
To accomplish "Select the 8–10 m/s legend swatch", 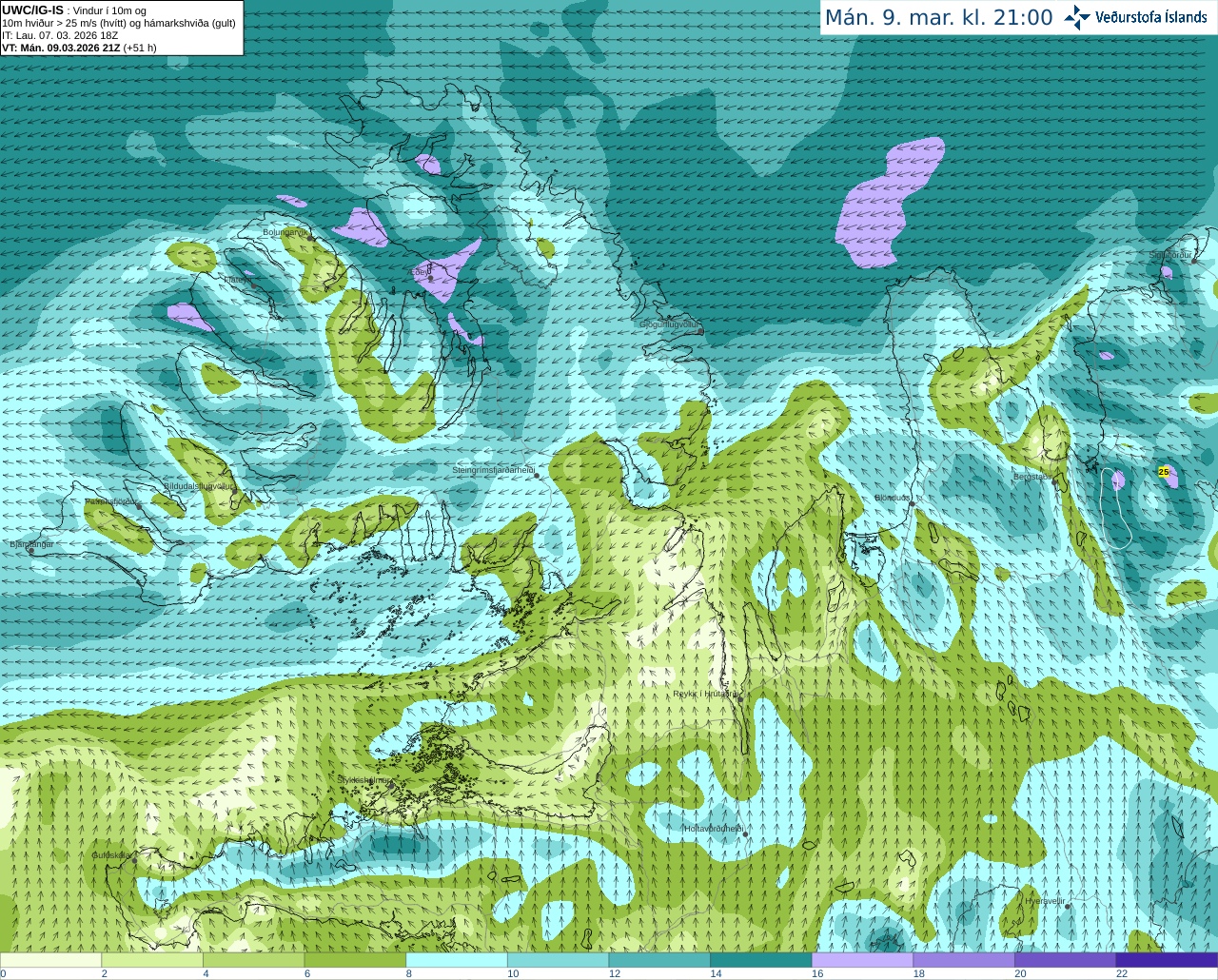I will coord(457,960).
